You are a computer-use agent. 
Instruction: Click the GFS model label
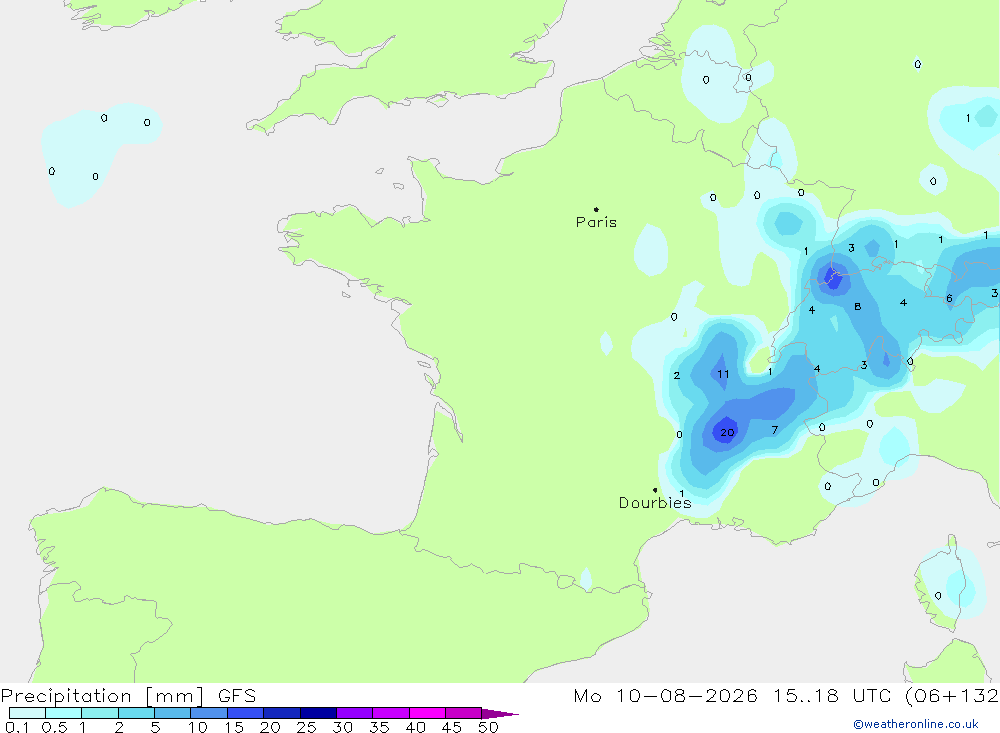point(237,696)
